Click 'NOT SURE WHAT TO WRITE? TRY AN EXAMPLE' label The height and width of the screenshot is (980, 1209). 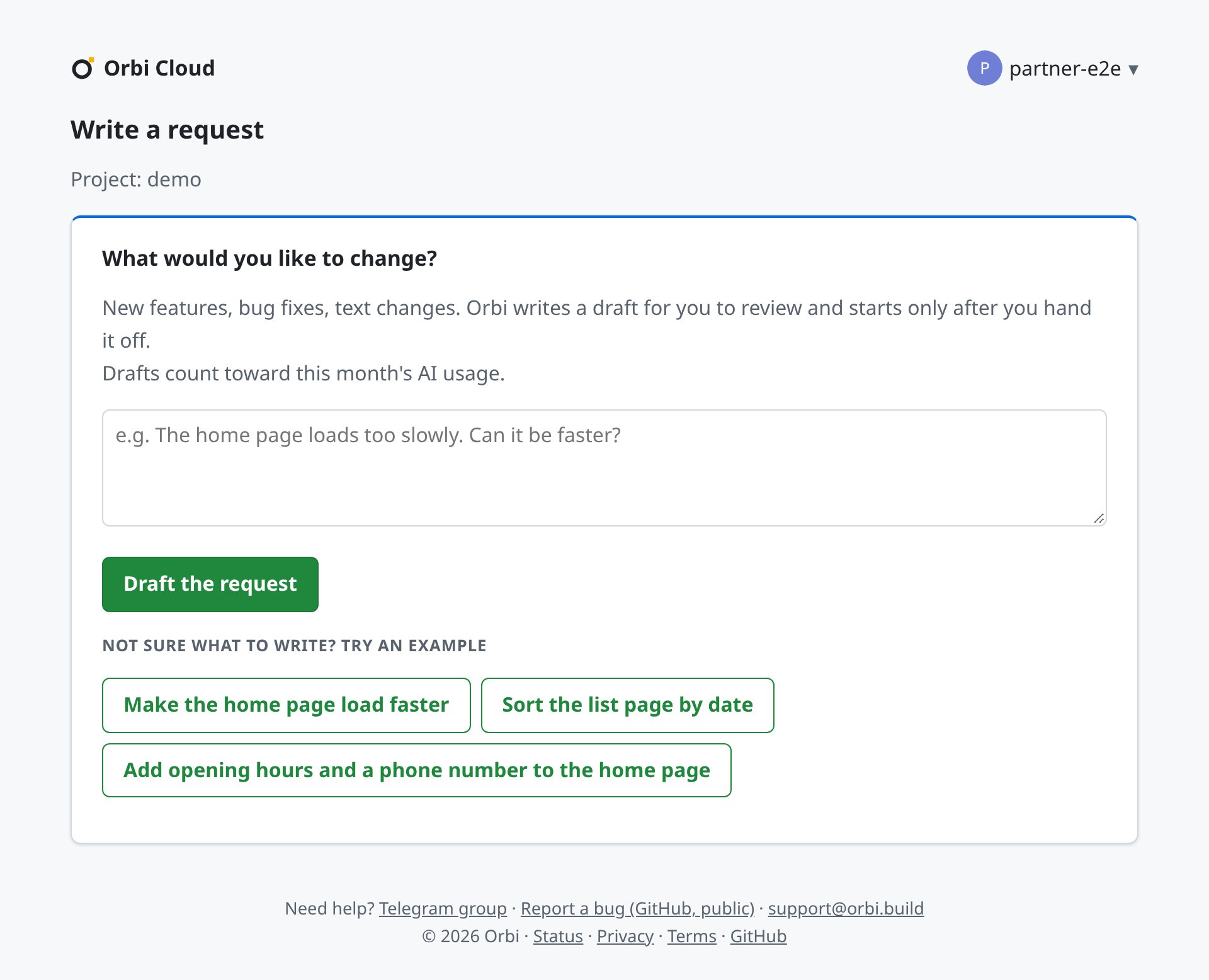coord(294,646)
